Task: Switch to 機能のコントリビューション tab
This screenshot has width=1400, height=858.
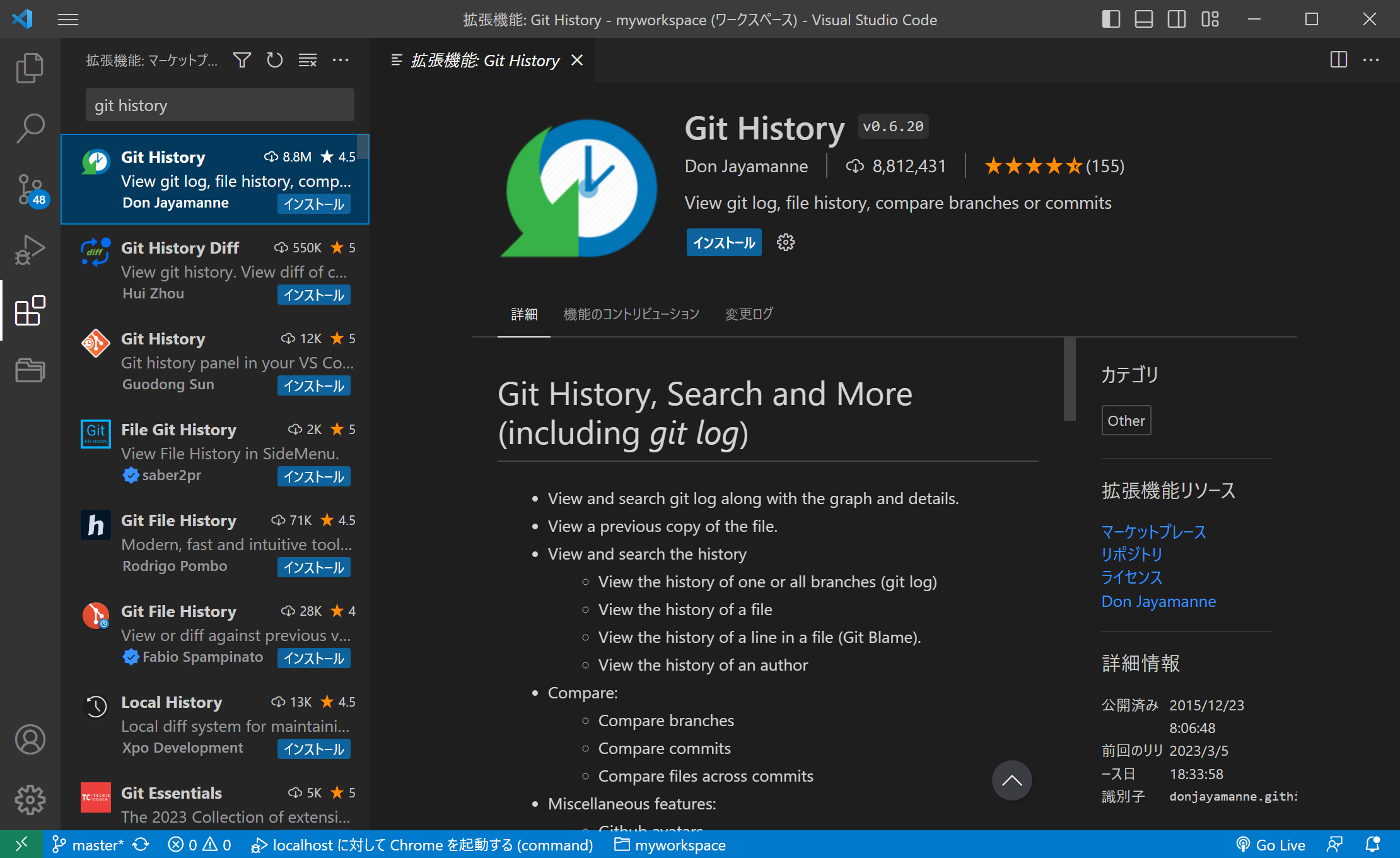Action: coord(631,314)
